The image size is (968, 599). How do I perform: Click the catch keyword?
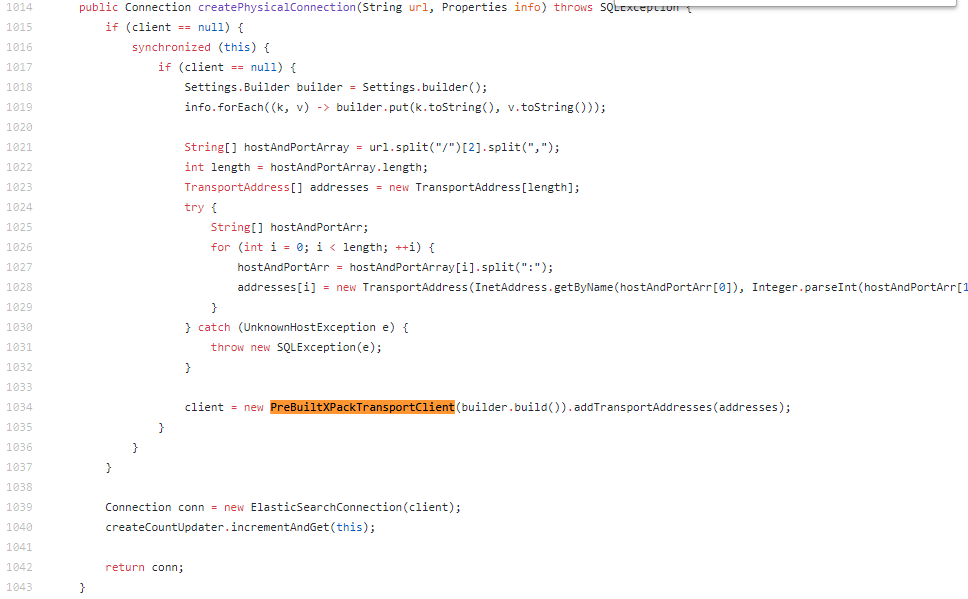click(214, 327)
